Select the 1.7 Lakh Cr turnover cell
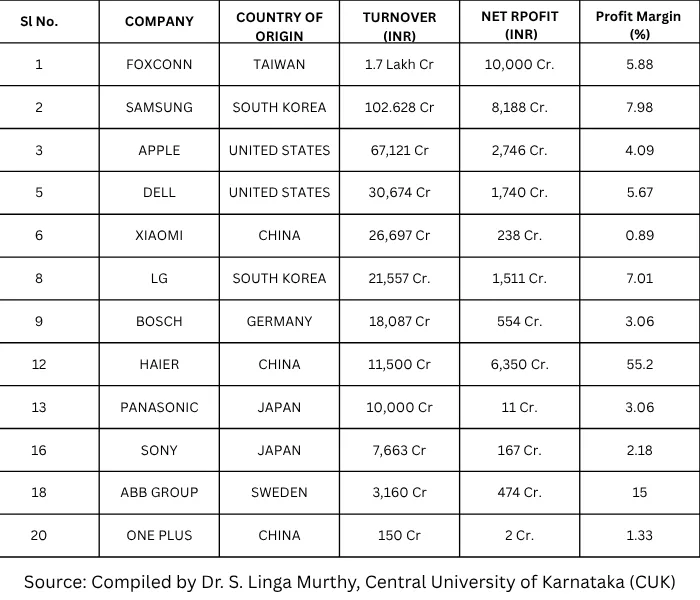The image size is (700, 600). 399,64
